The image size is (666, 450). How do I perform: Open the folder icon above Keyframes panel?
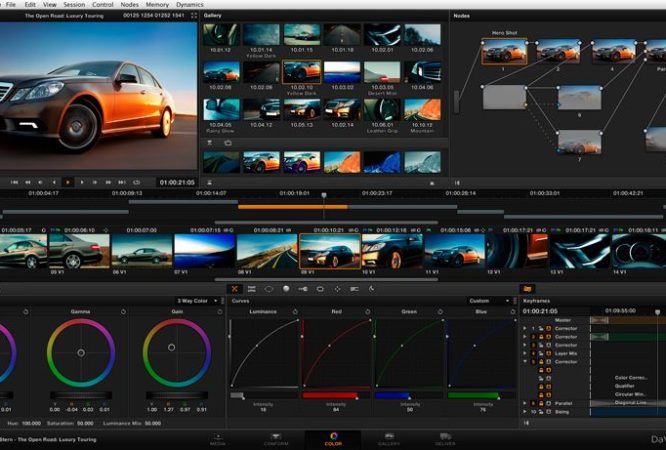pyautogui.click(x=528, y=289)
